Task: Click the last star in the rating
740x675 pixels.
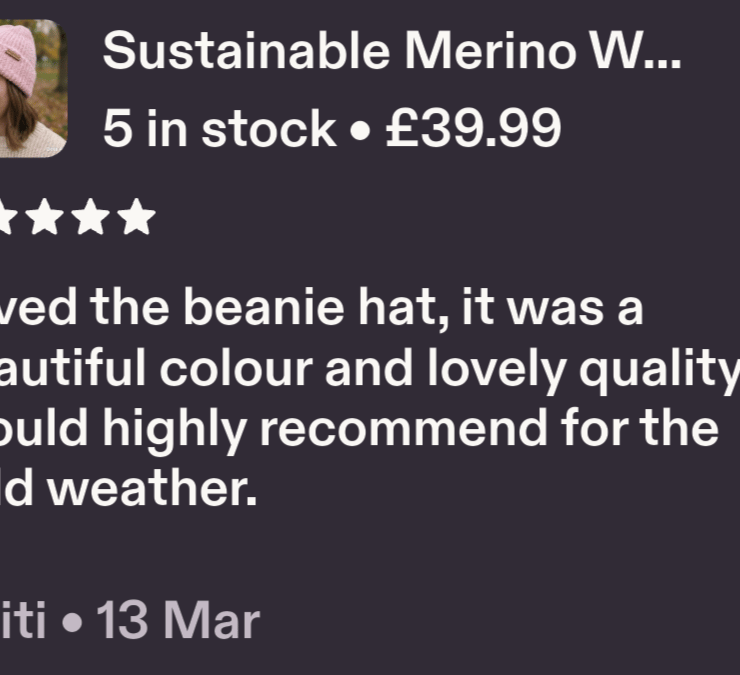Action: point(136,217)
